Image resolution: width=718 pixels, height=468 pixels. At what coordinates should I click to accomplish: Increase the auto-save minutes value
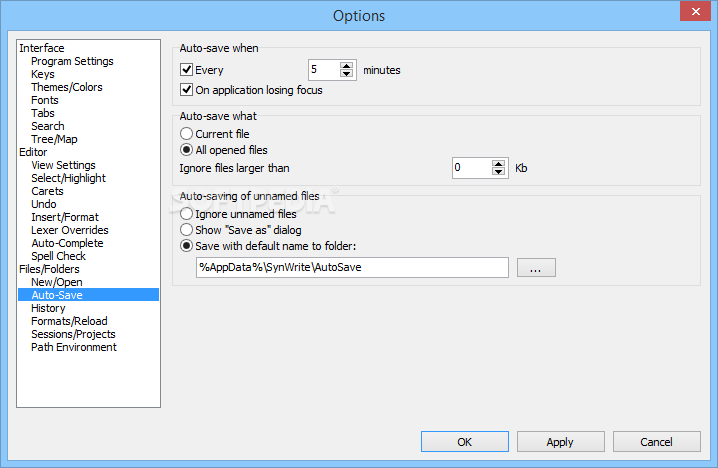click(347, 65)
